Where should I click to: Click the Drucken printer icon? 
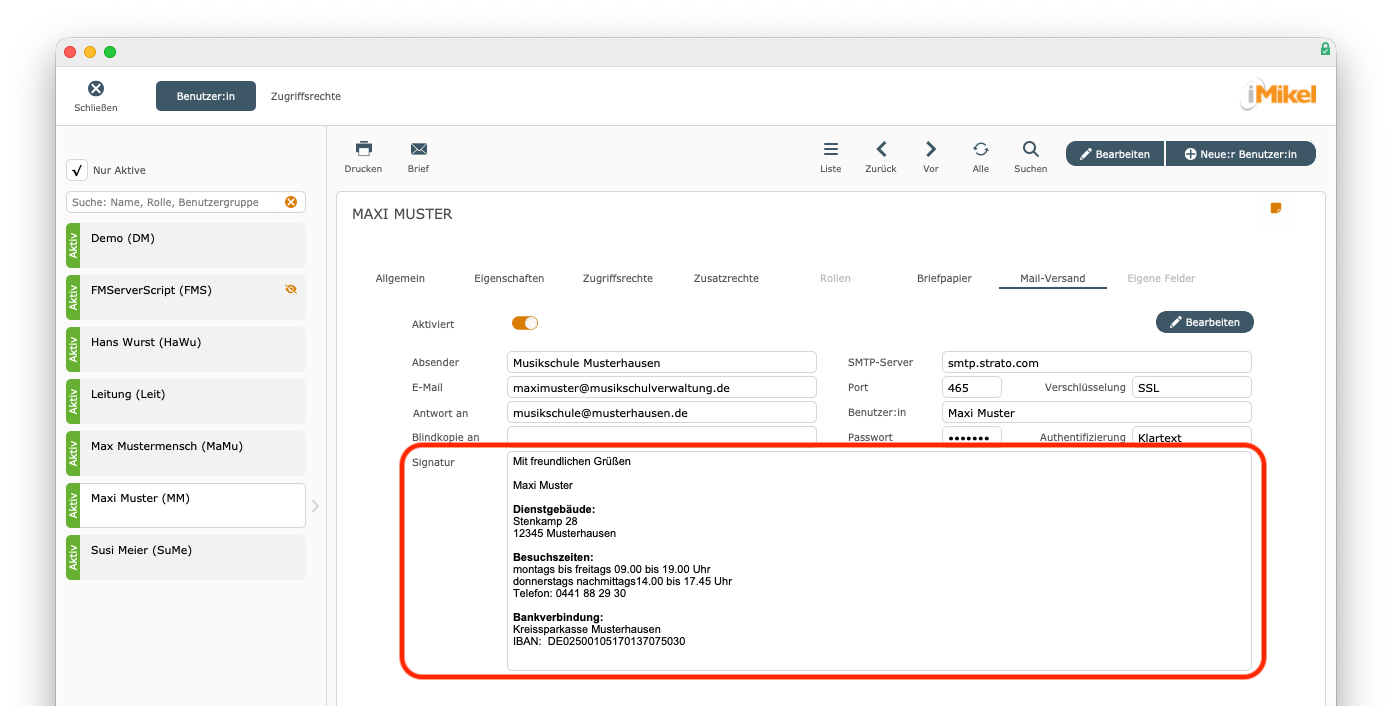[364, 148]
